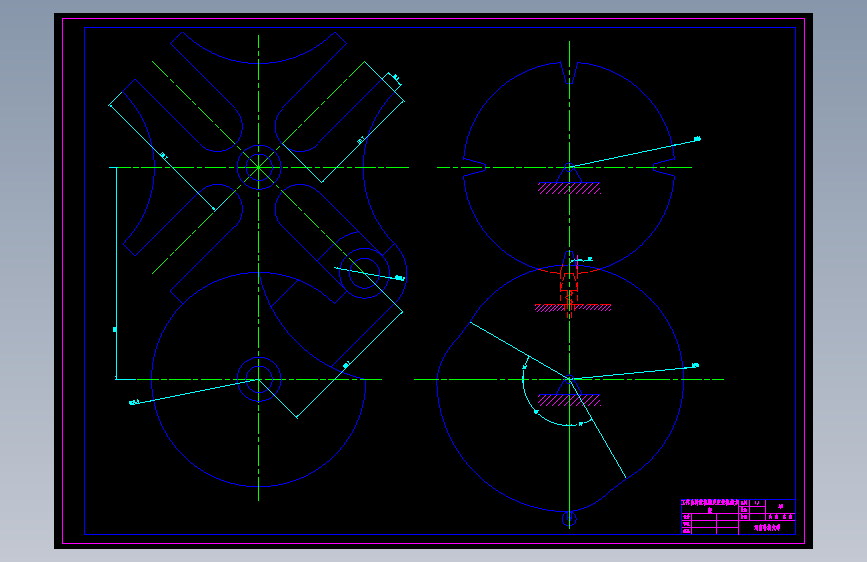Click the right notch of the upper right disc
The height and width of the screenshot is (562, 867).
click(x=664, y=167)
